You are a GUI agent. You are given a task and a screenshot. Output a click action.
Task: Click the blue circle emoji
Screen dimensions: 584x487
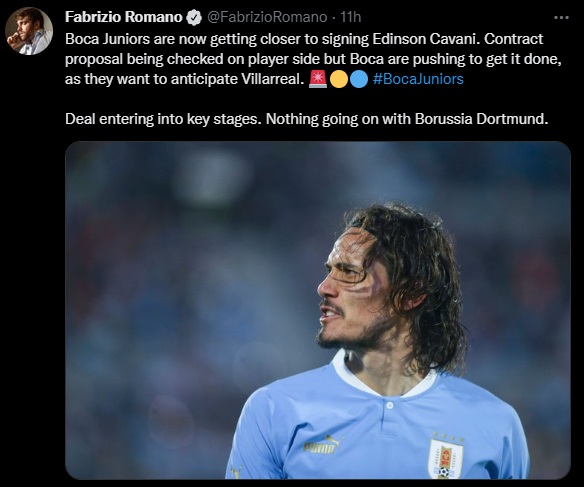tap(359, 79)
